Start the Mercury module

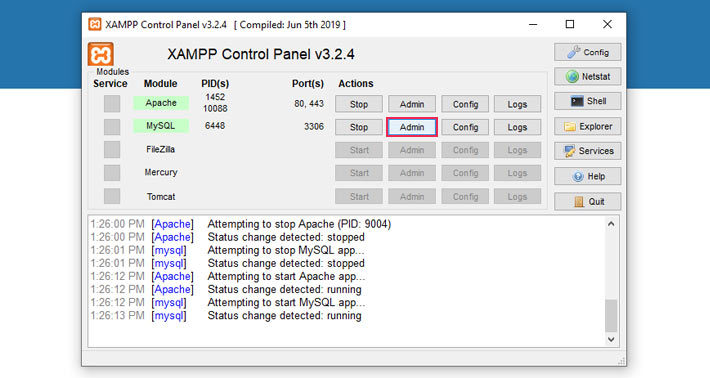pyautogui.click(x=359, y=173)
